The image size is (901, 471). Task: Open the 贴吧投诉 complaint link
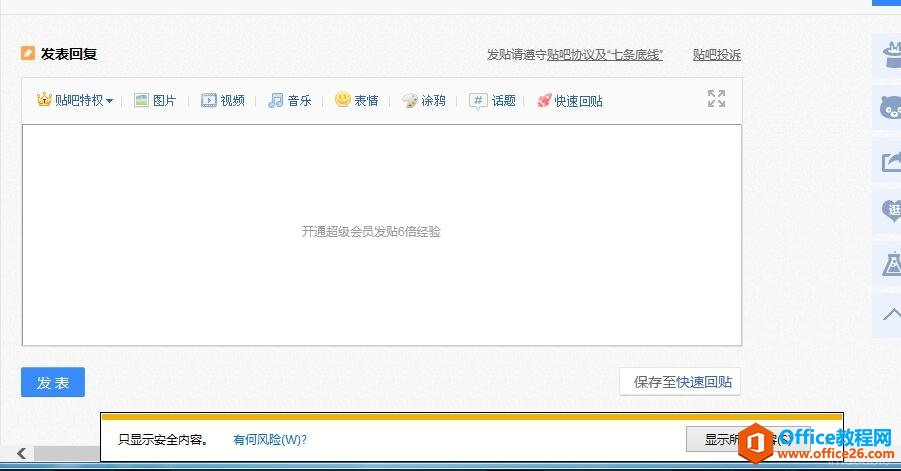717,55
